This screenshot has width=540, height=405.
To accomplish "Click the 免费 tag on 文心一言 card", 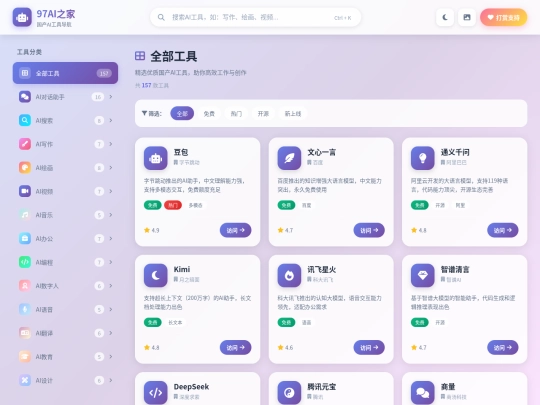I will click(286, 205).
